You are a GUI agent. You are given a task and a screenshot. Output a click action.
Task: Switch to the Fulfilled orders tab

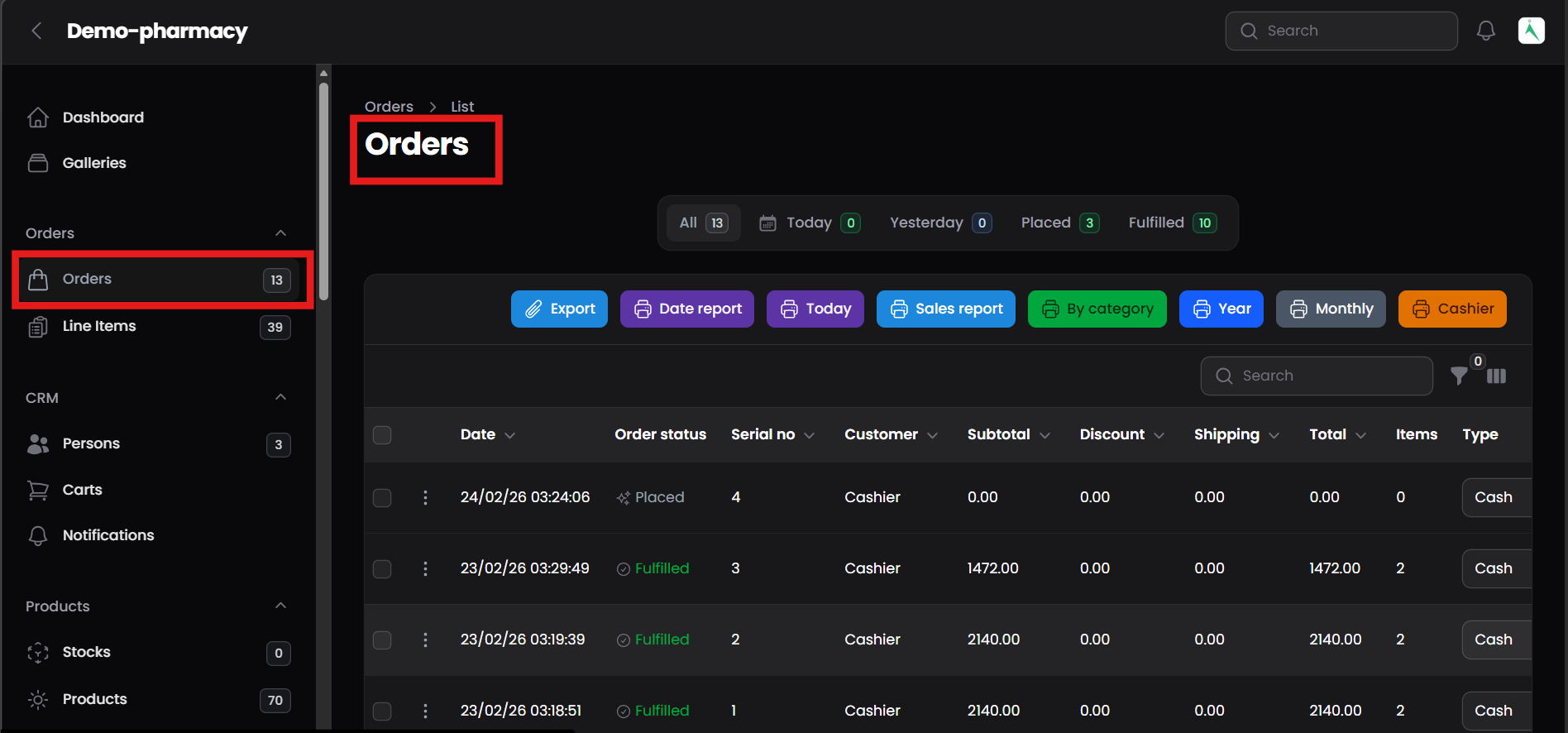click(1171, 223)
